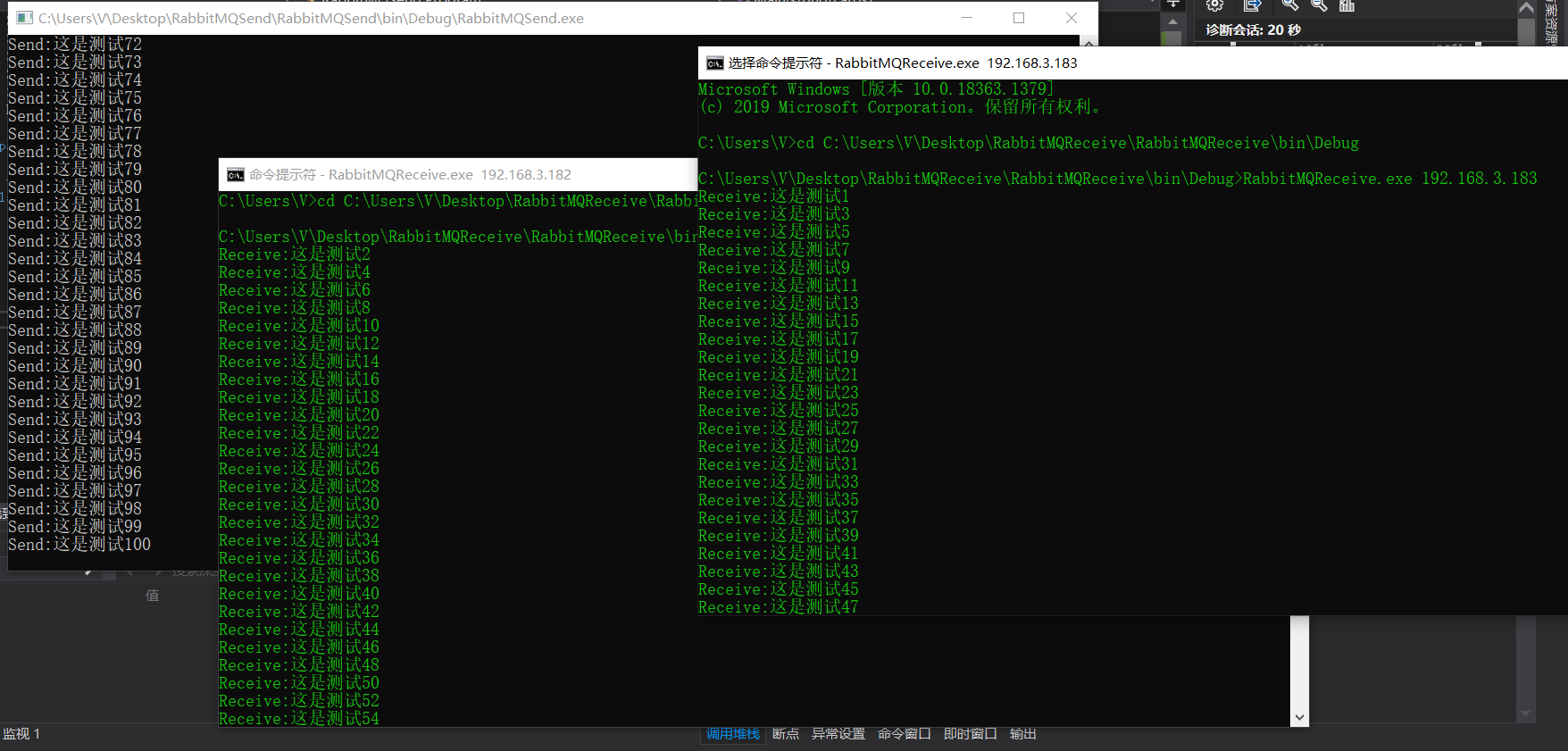Screen dimensions: 1568x751
Task: Click the '(c) 2019 Microsoft Corporation' line
Action: pos(900,107)
